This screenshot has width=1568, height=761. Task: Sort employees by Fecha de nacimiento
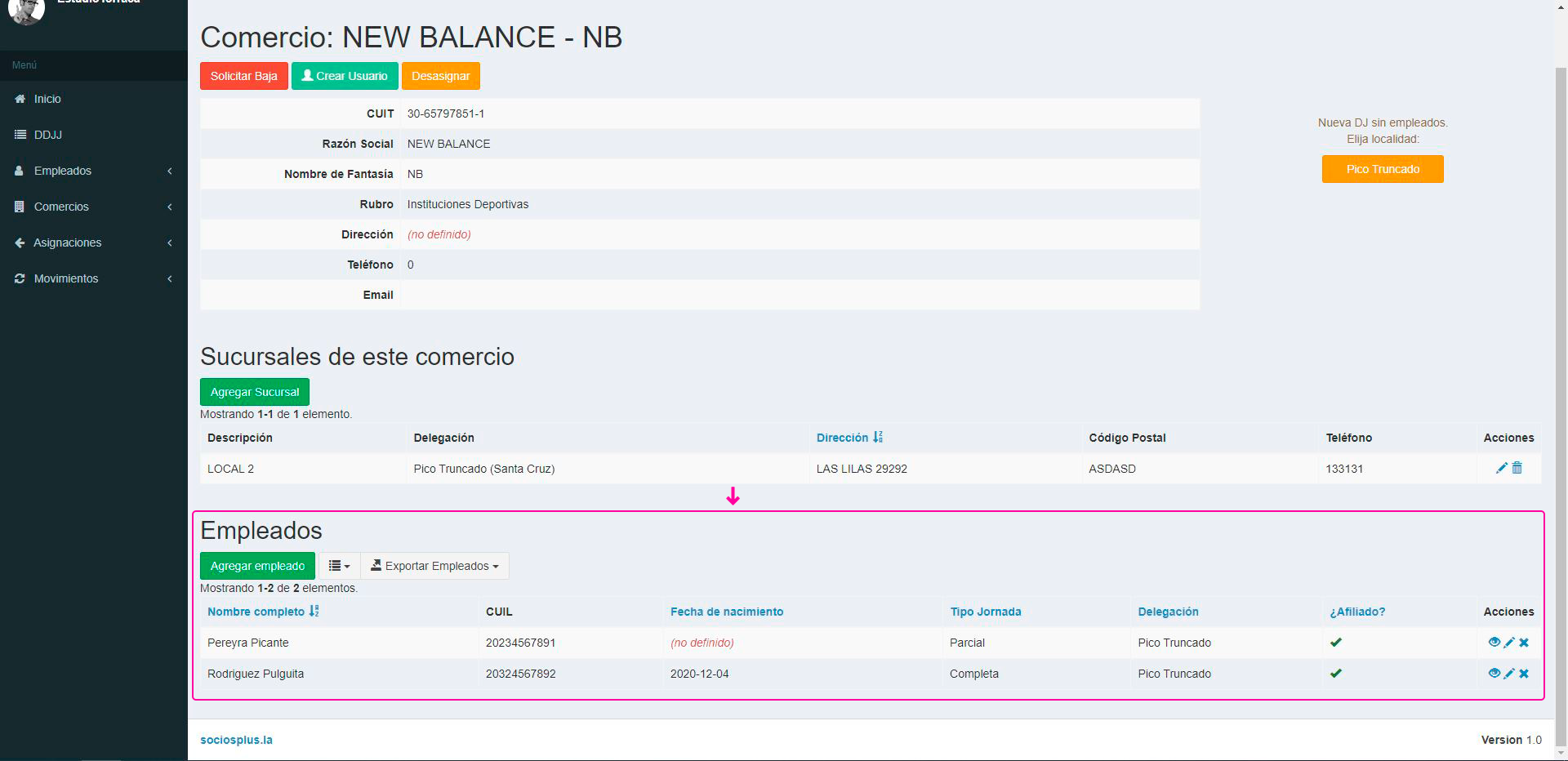tap(727, 612)
